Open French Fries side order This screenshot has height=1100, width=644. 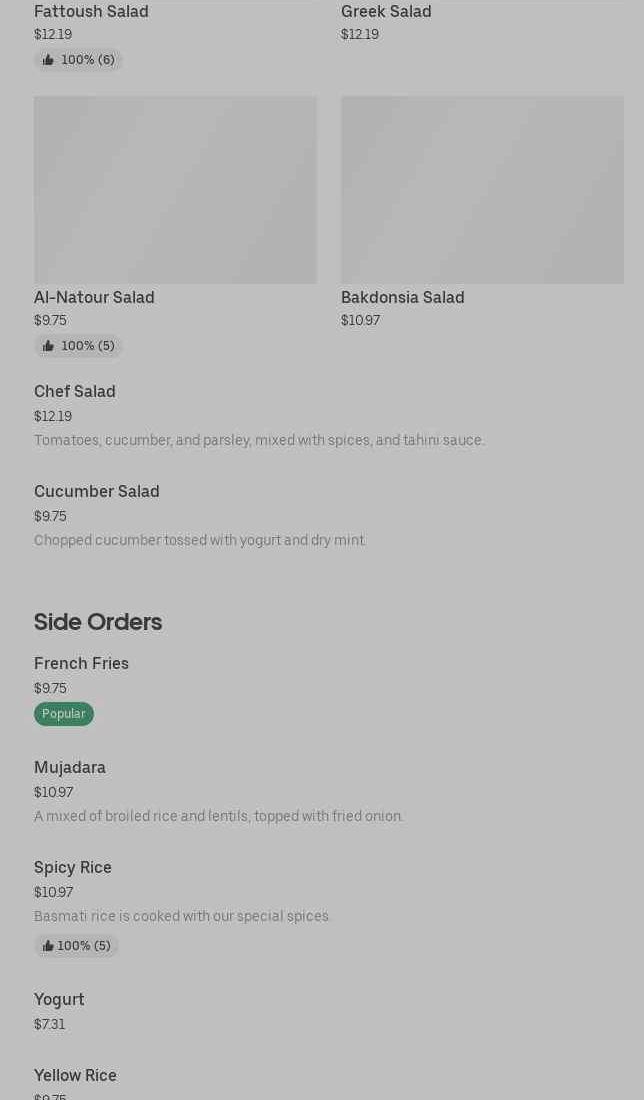tap(81, 664)
